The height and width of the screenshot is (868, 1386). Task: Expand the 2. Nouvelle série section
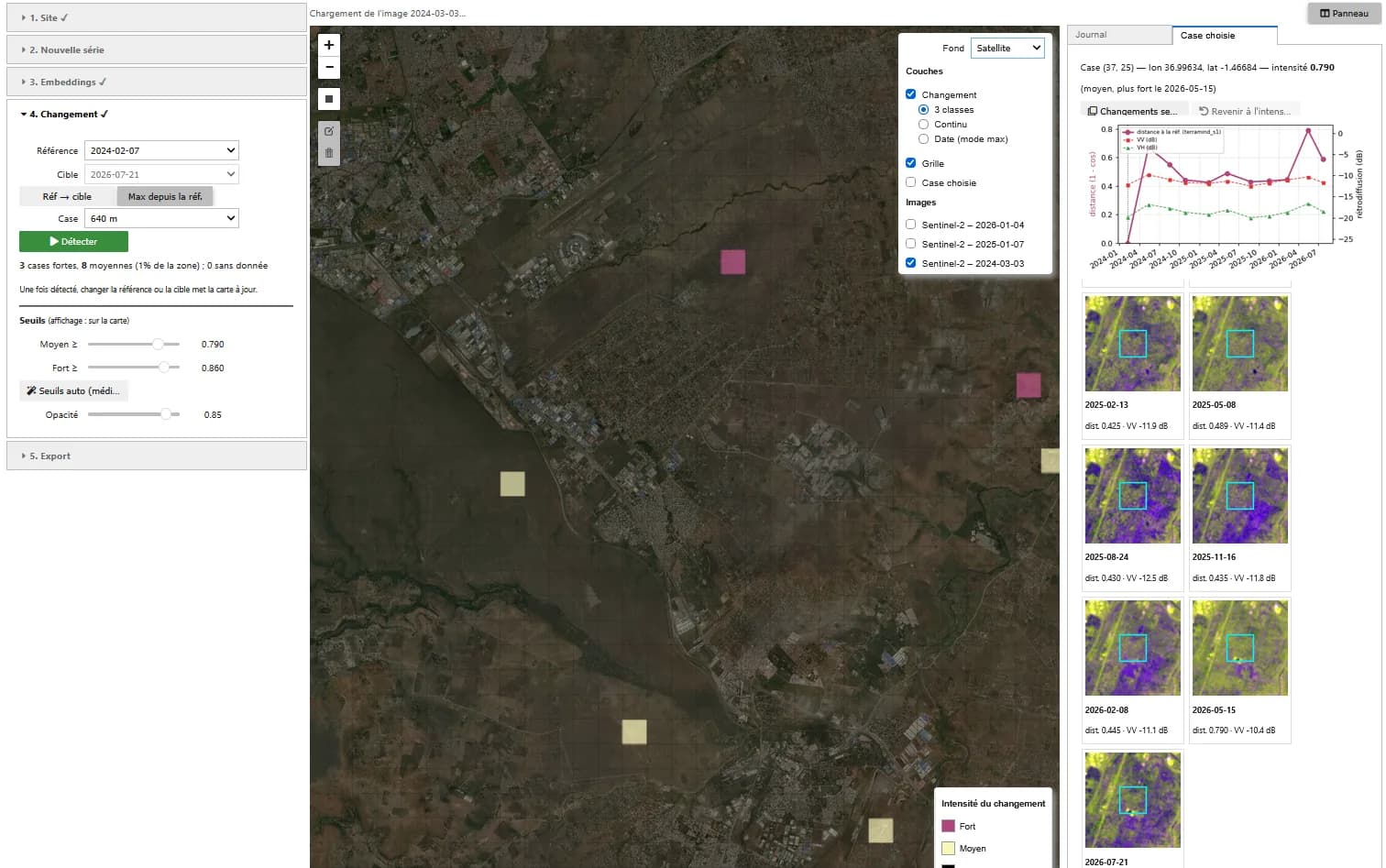coord(157,49)
